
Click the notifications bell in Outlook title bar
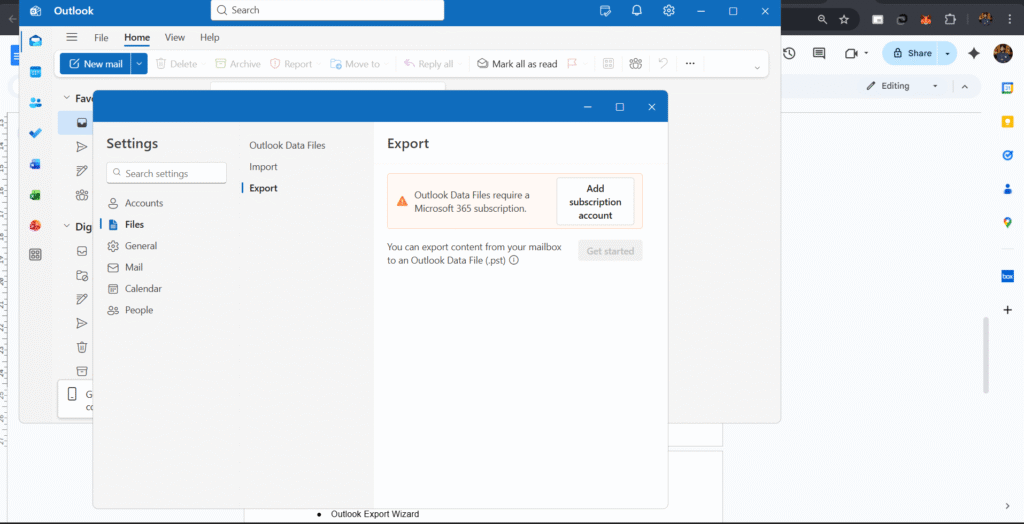(637, 10)
